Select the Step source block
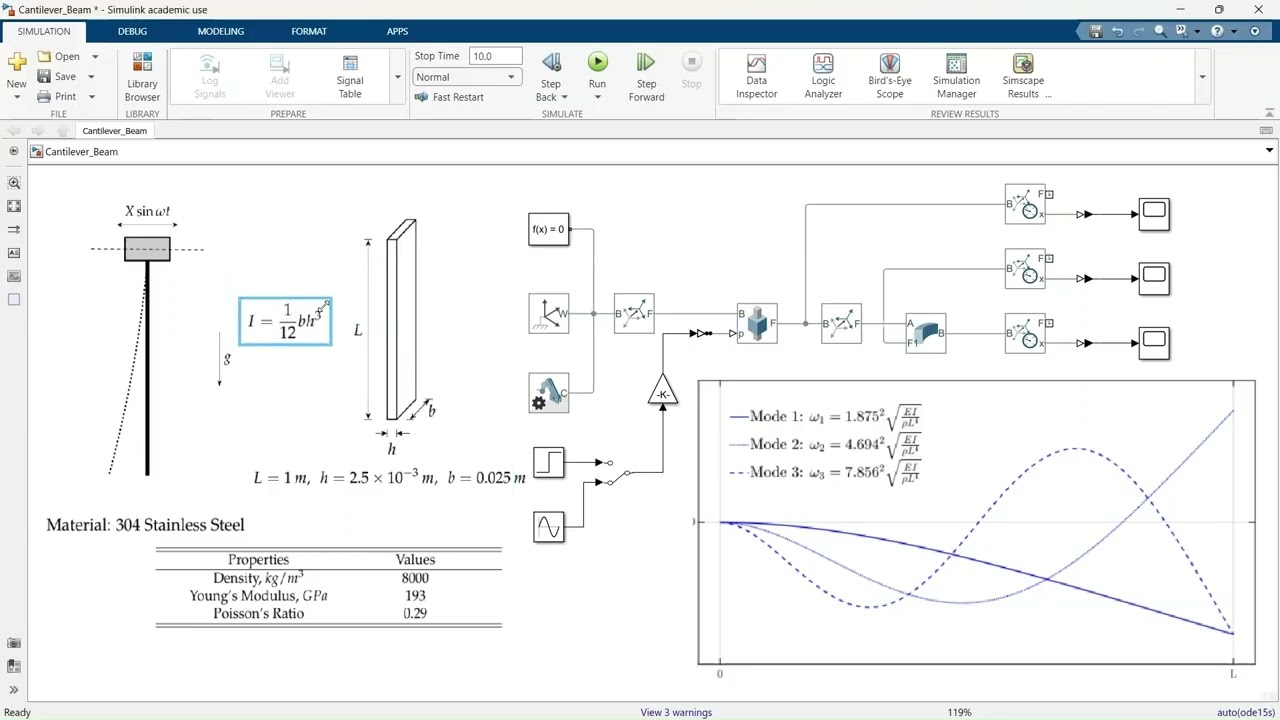 548,462
